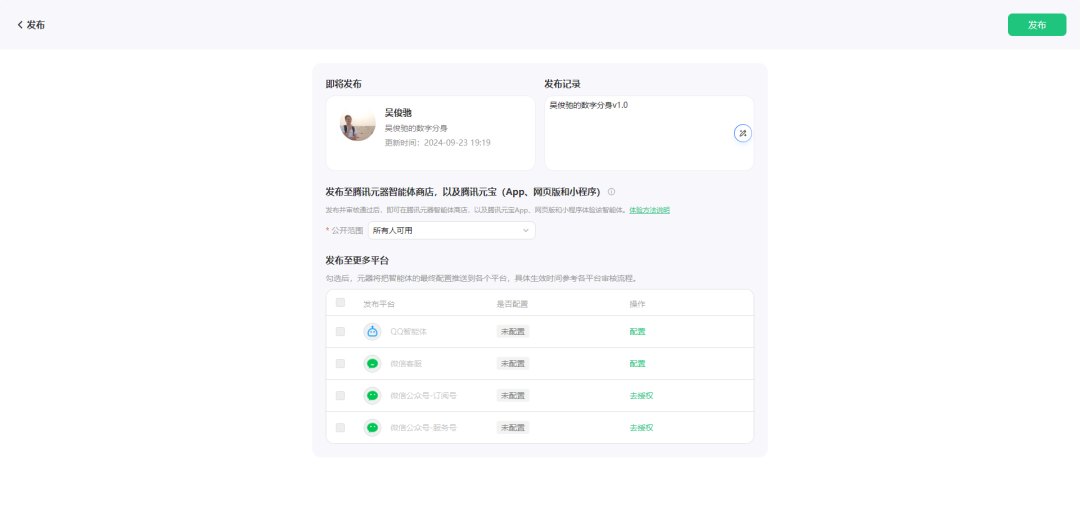This screenshot has width=1080, height=512.
Task: Click the 微信公众号-订阅号 platform name
Action: click(424, 396)
